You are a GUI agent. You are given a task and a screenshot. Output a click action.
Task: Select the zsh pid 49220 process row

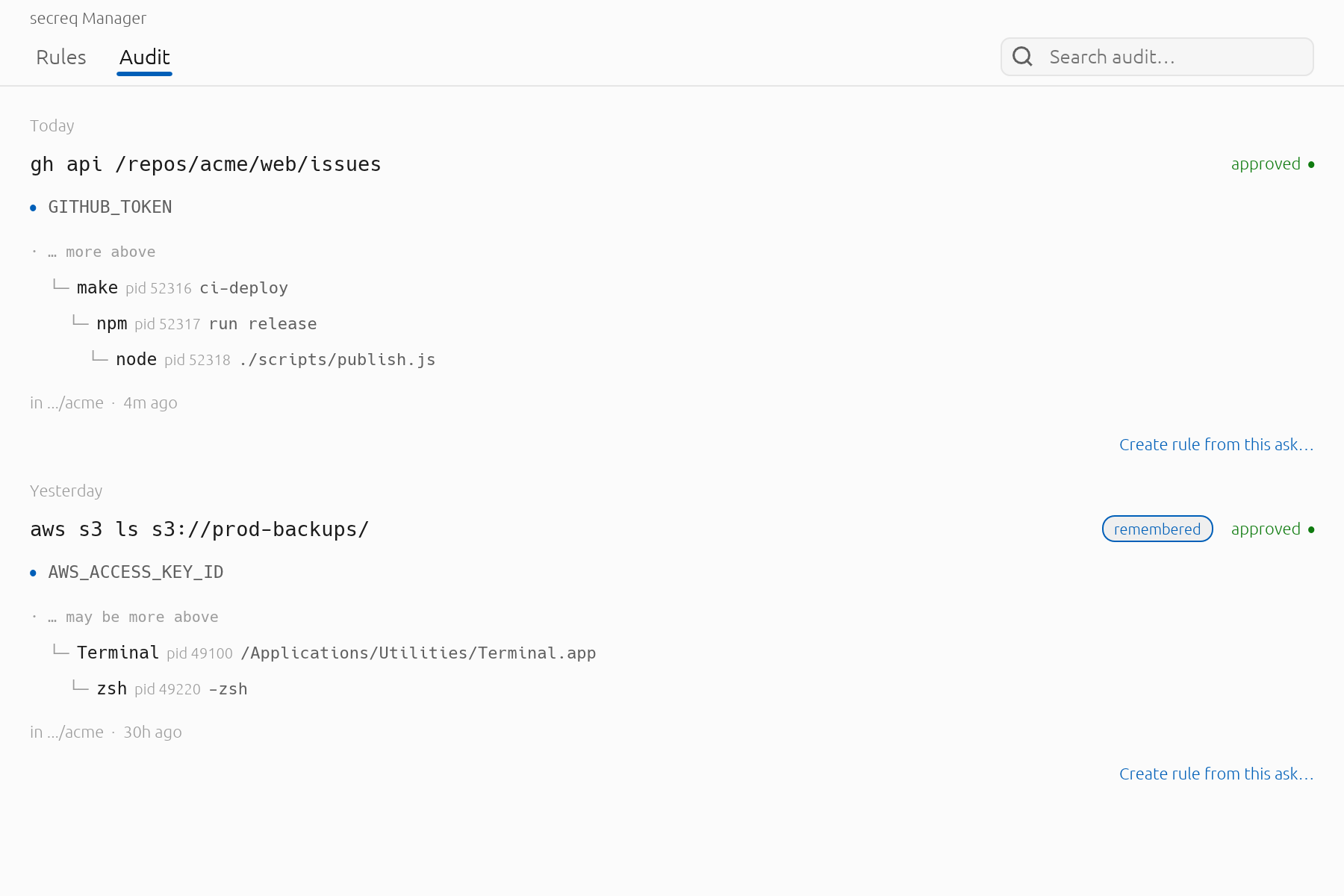160,688
